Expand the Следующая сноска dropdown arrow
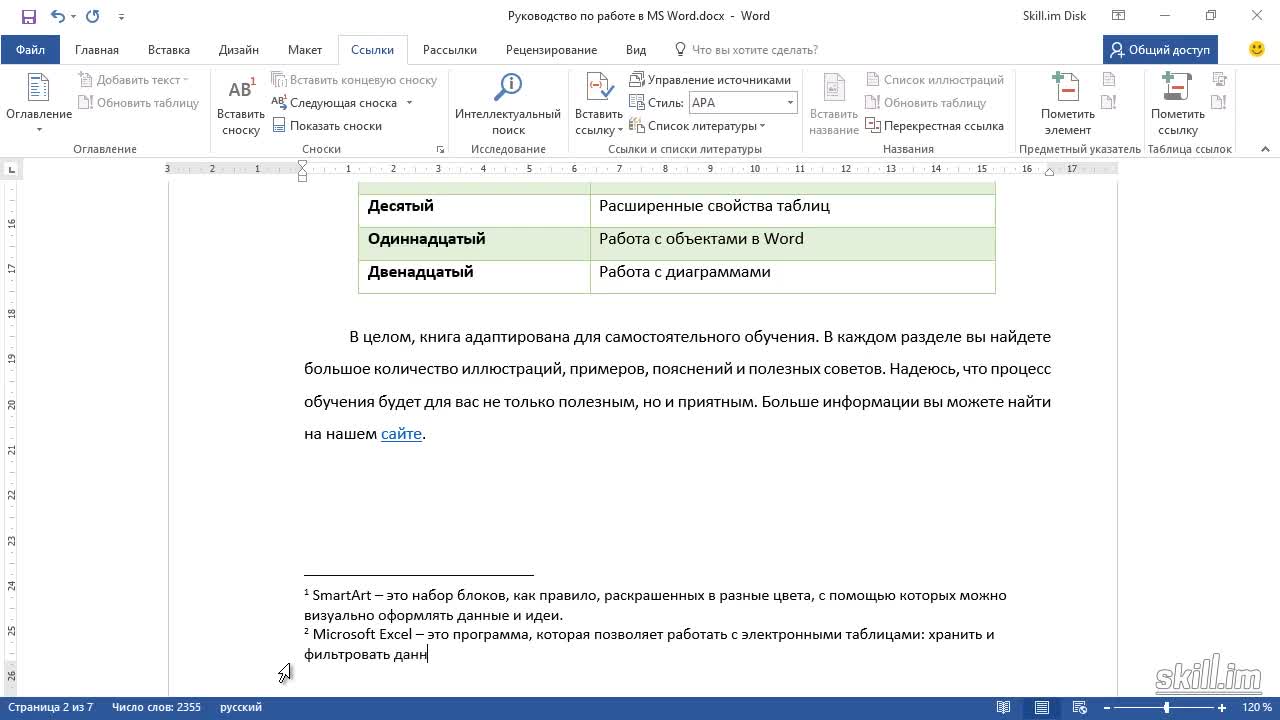Viewport: 1280px width, 720px height. click(x=409, y=103)
